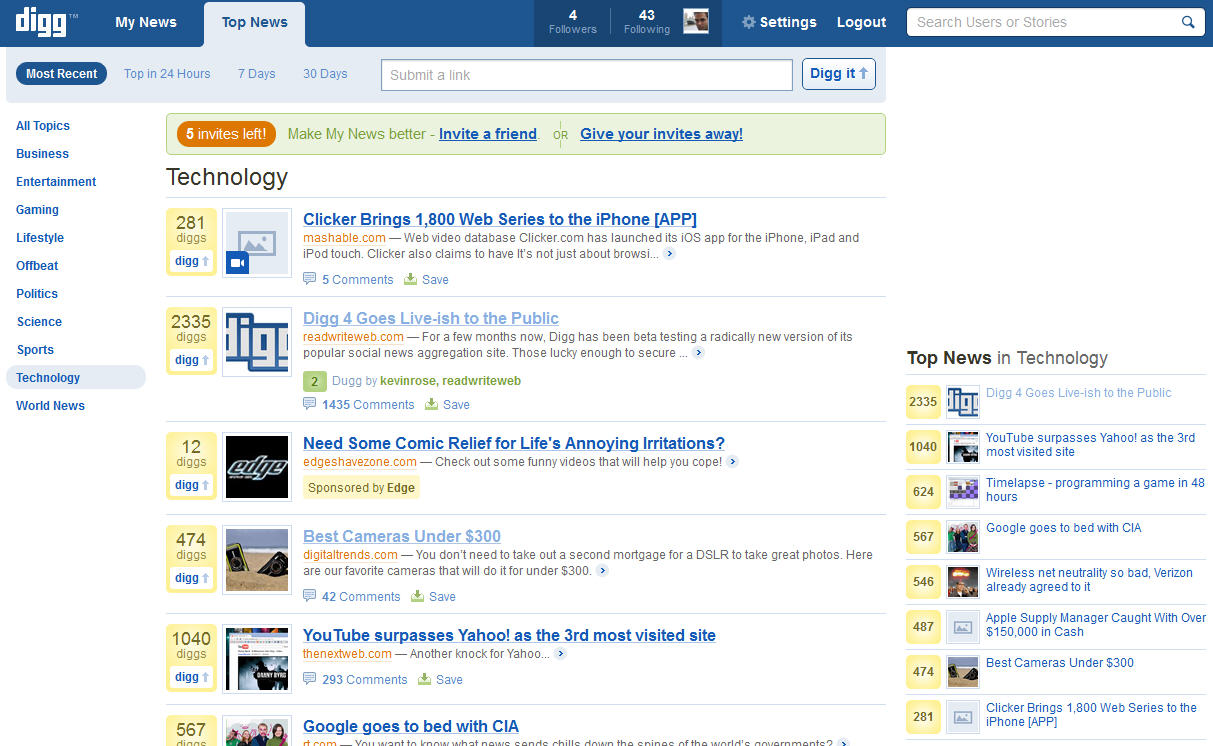Open the readwriteweb.com source link
1213x746 pixels.
[x=353, y=337]
